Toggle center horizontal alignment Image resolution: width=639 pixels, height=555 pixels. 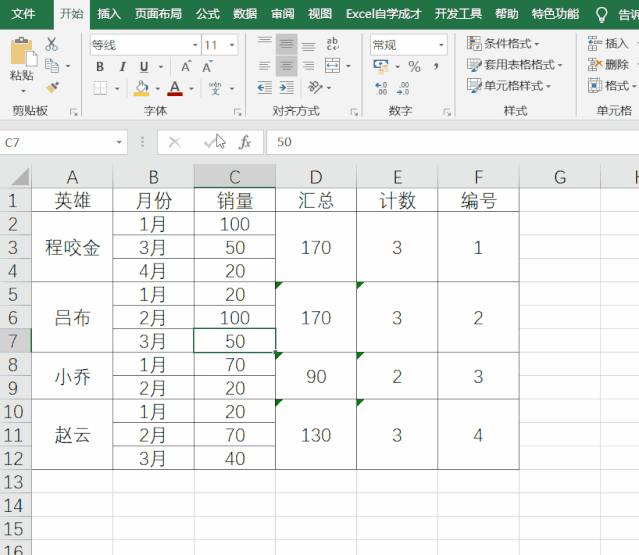click(286, 66)
